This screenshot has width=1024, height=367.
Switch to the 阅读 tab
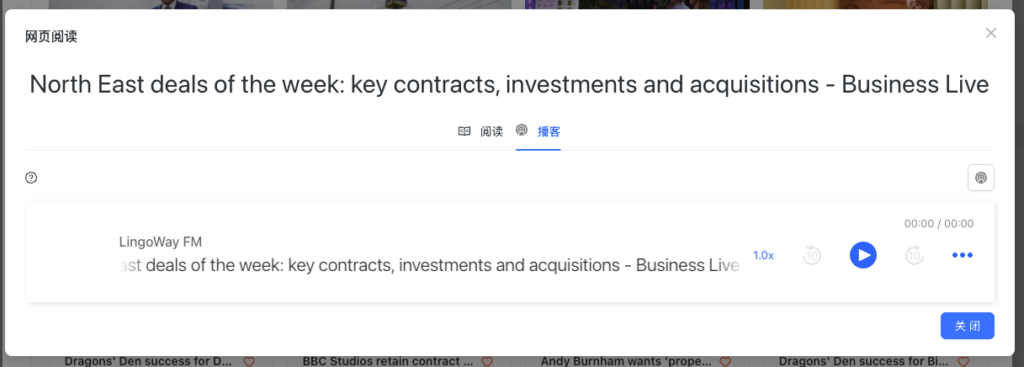click(481, 131)
